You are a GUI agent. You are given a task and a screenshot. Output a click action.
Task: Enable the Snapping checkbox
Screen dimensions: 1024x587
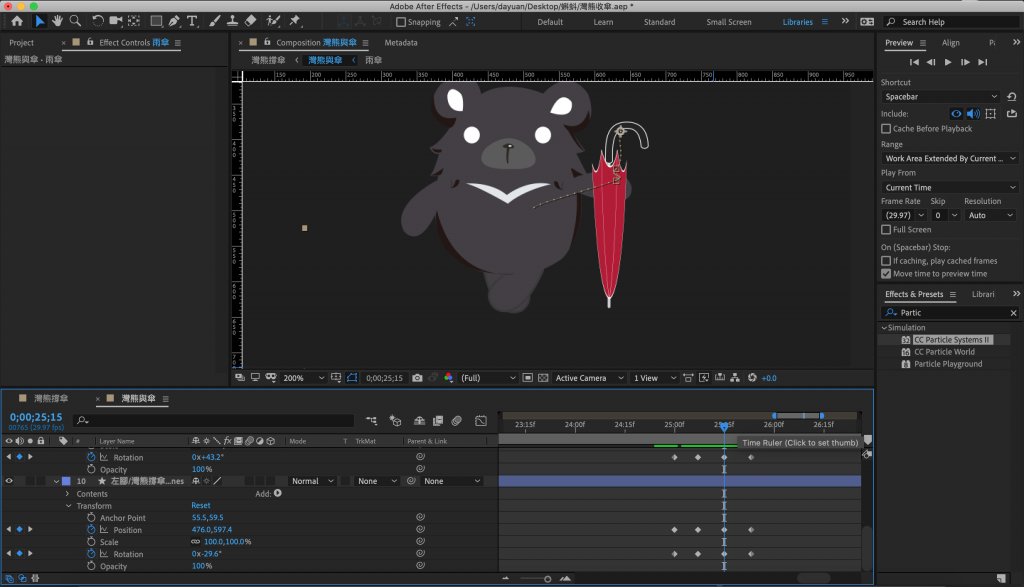pos(402,22)
